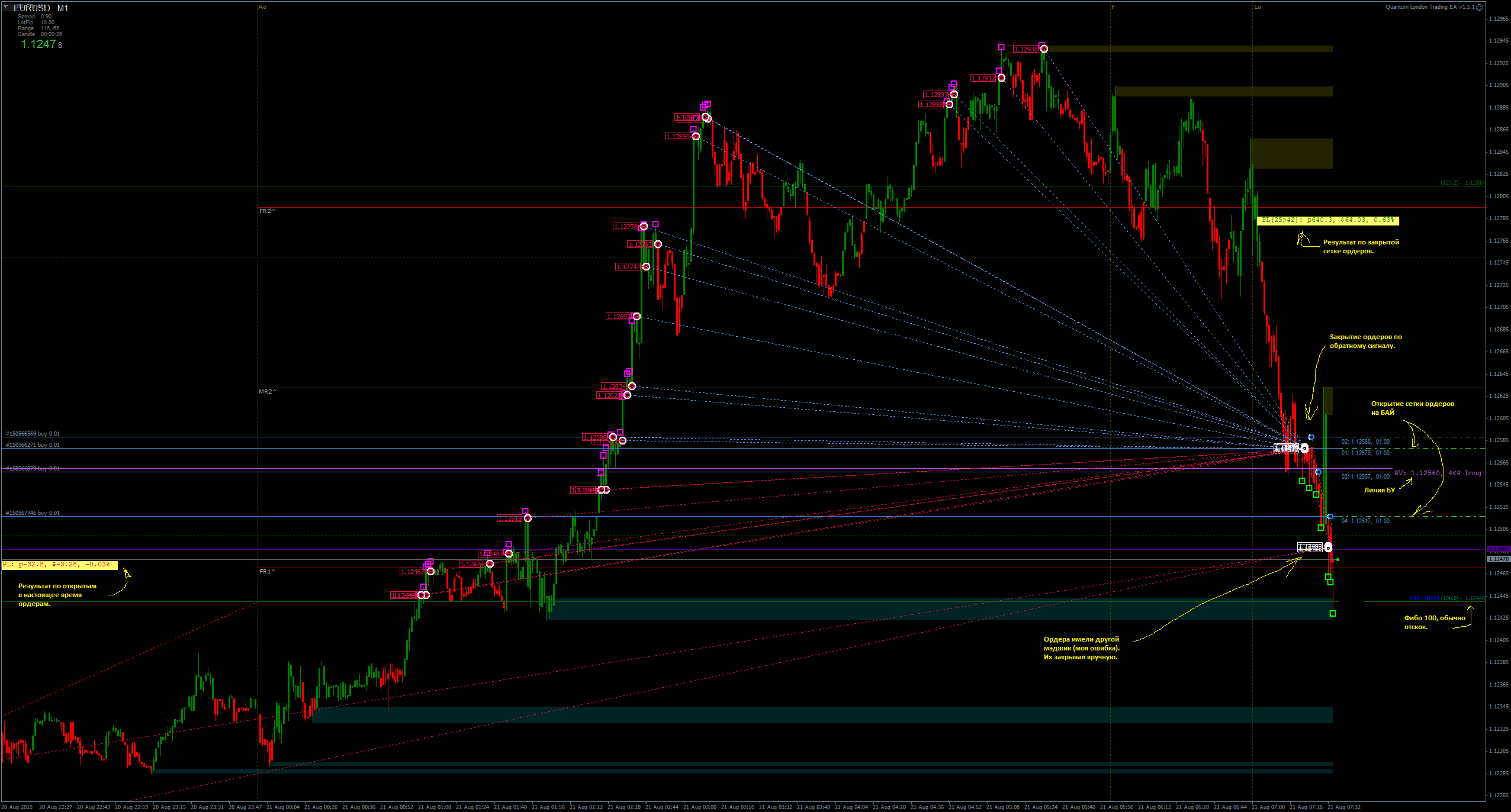Click the blue circle buy marker on level 04
The height and width of the screenshot is (812, 1511).
(x=1330, y=517)
